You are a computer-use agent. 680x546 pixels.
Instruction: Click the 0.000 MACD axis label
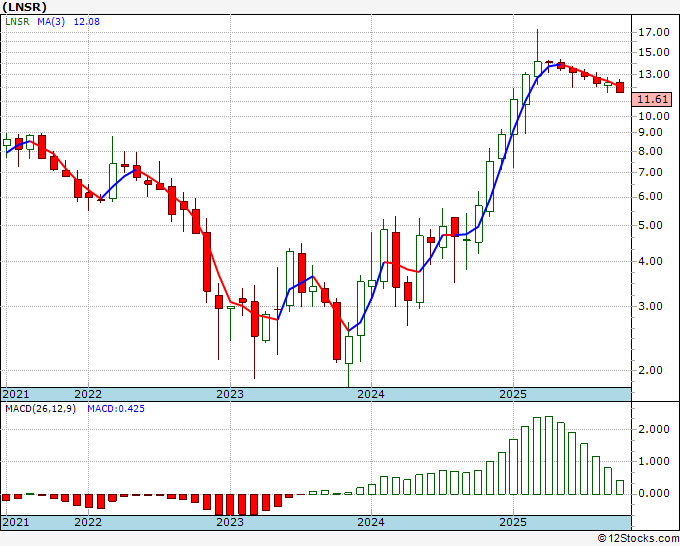[x=654, y=494]
